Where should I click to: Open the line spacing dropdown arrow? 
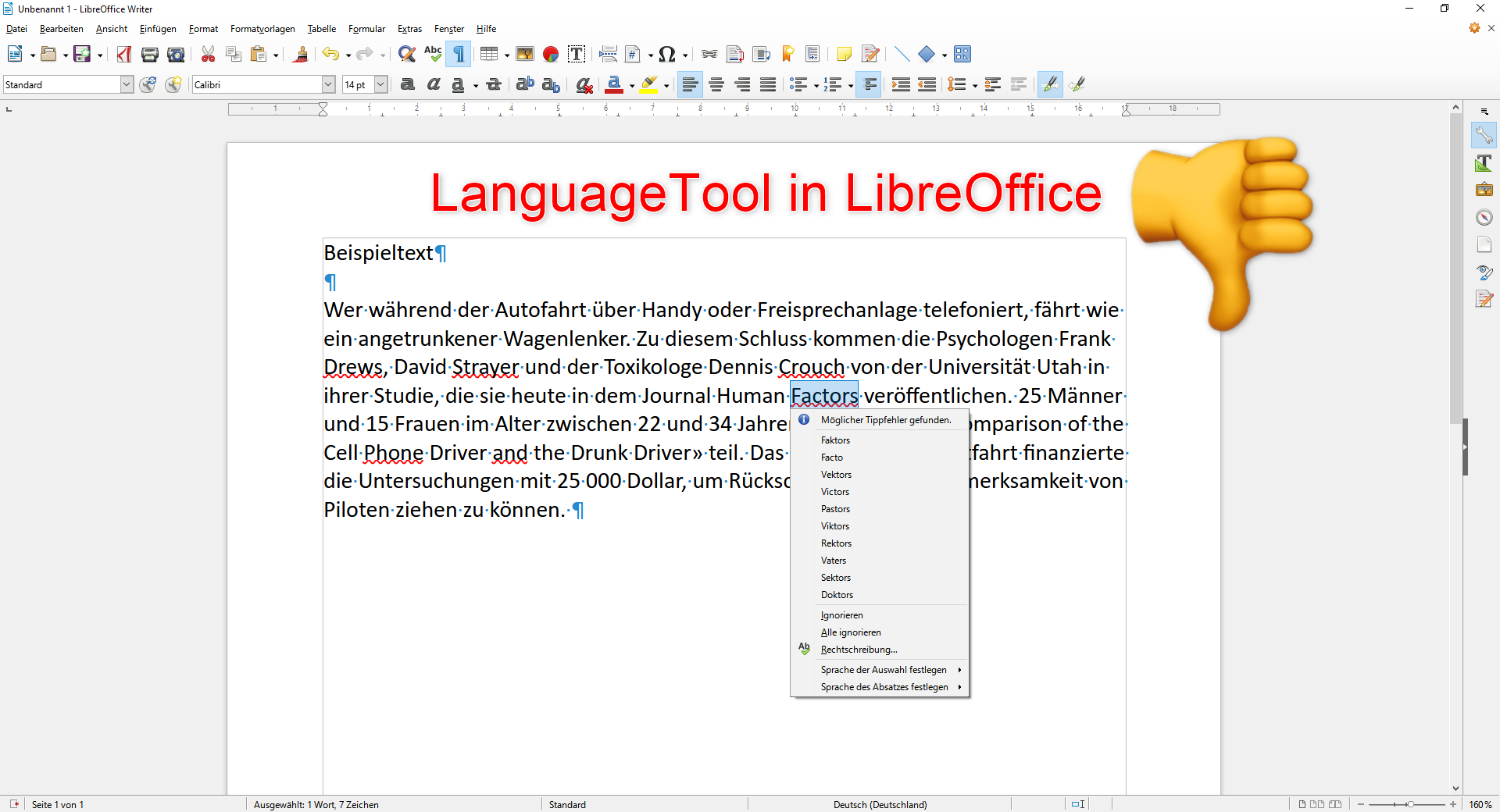975,85
